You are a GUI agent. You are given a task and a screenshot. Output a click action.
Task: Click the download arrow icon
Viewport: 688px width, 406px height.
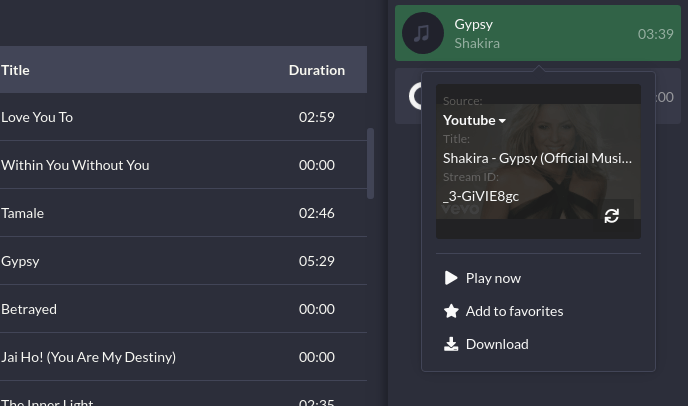[451, 344]
